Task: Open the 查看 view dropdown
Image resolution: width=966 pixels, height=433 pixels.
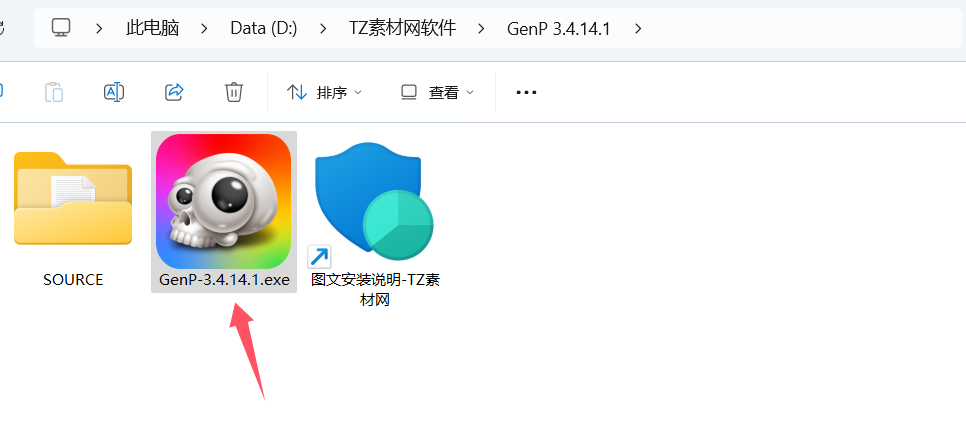Action: pos(437,92)
